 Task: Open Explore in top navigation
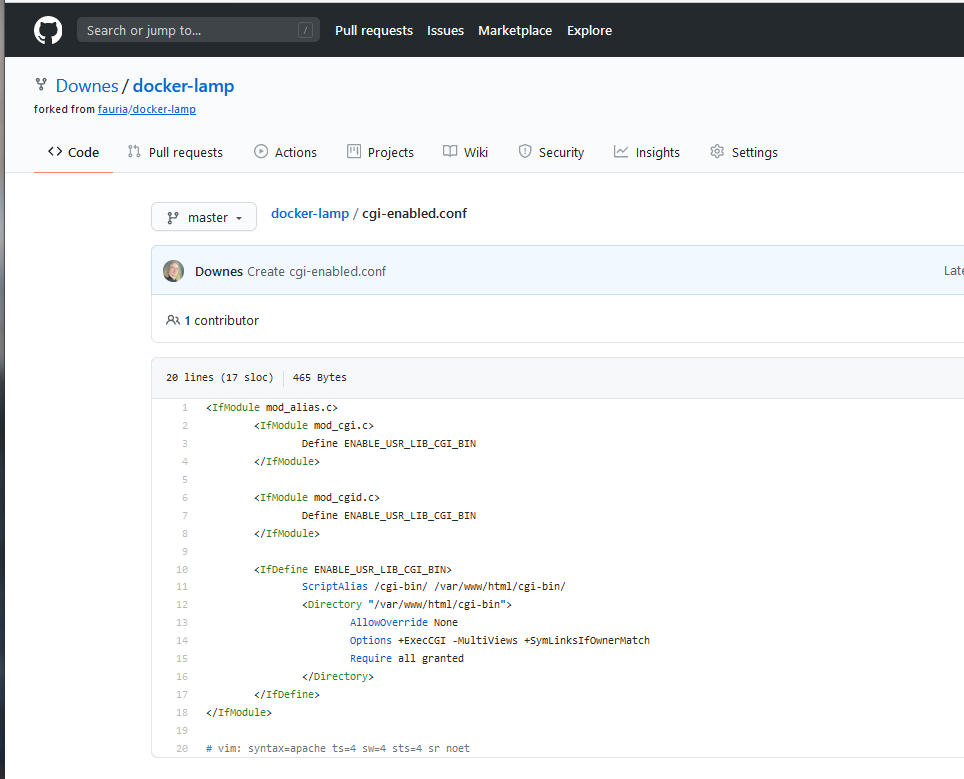pyautogui.click(x=589, y=31)
